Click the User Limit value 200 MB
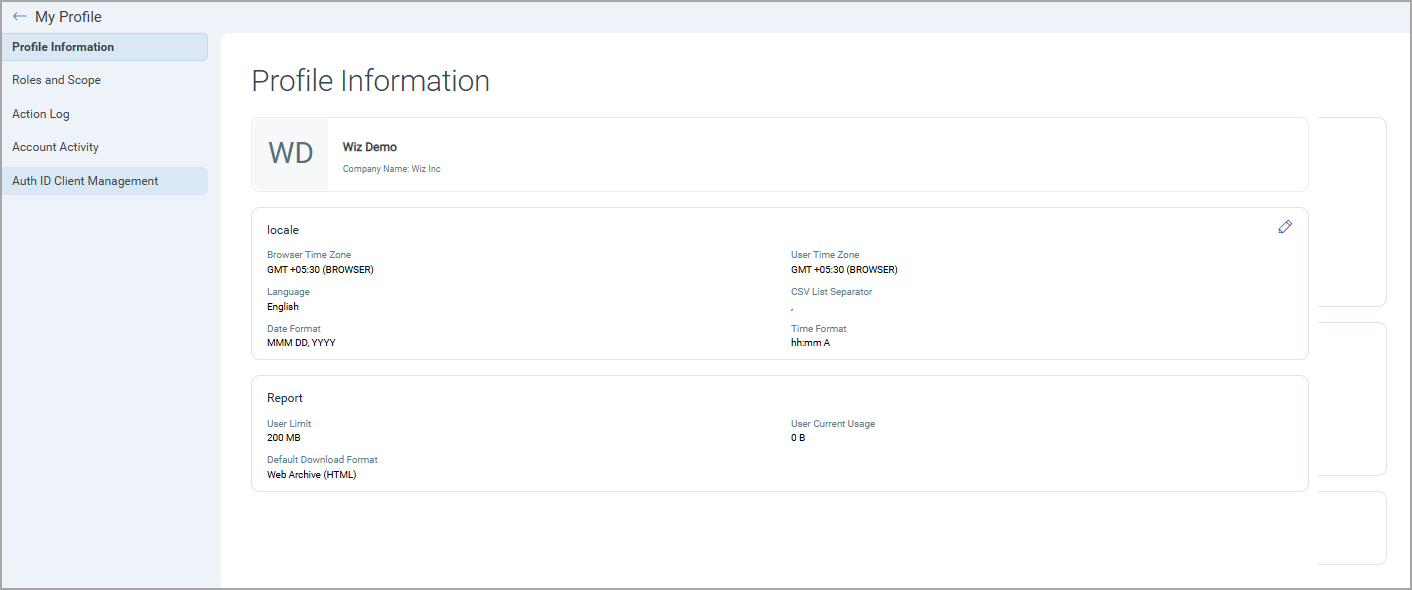This screenshot has height=590, width=1412. pyautogui.click(x=283, y=438)
